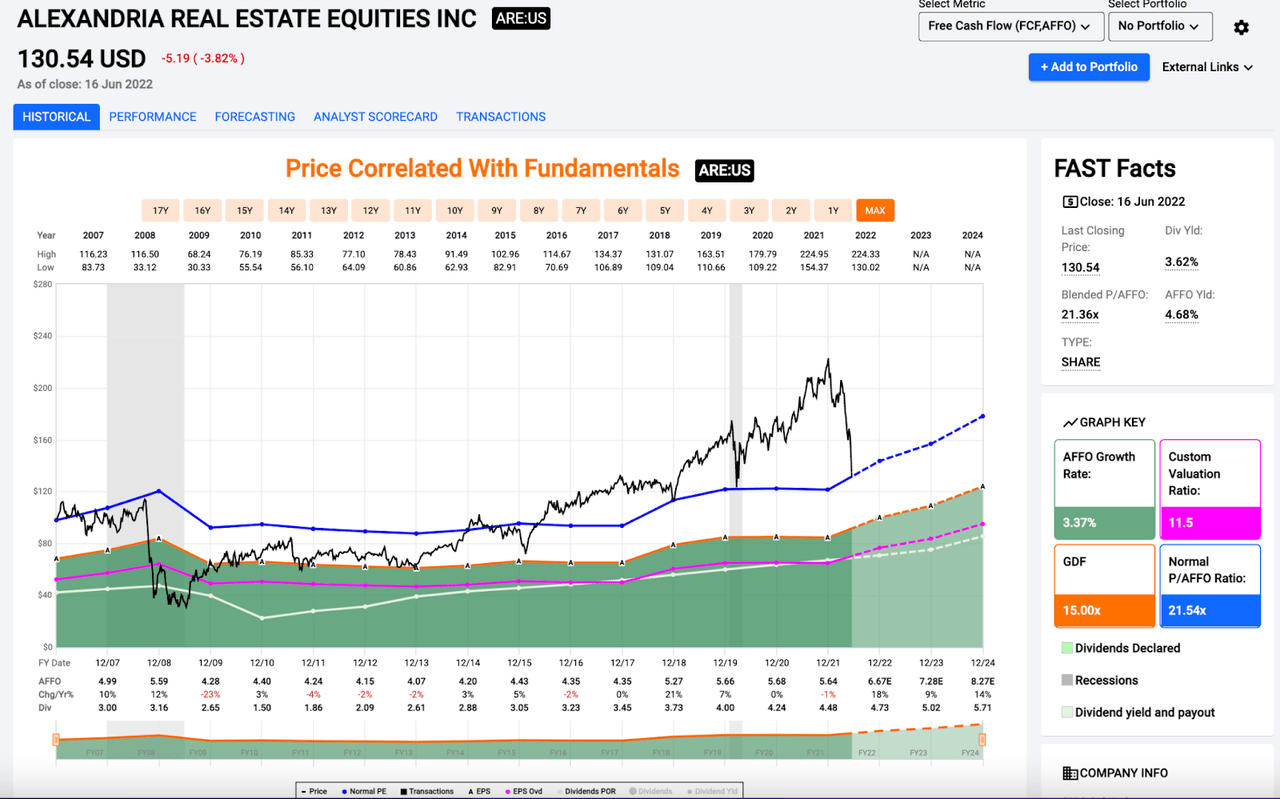This screenshot has height=799, width=1280.
Task: Click the 2021 High value 224.95
Action: [x=828, y=254]
